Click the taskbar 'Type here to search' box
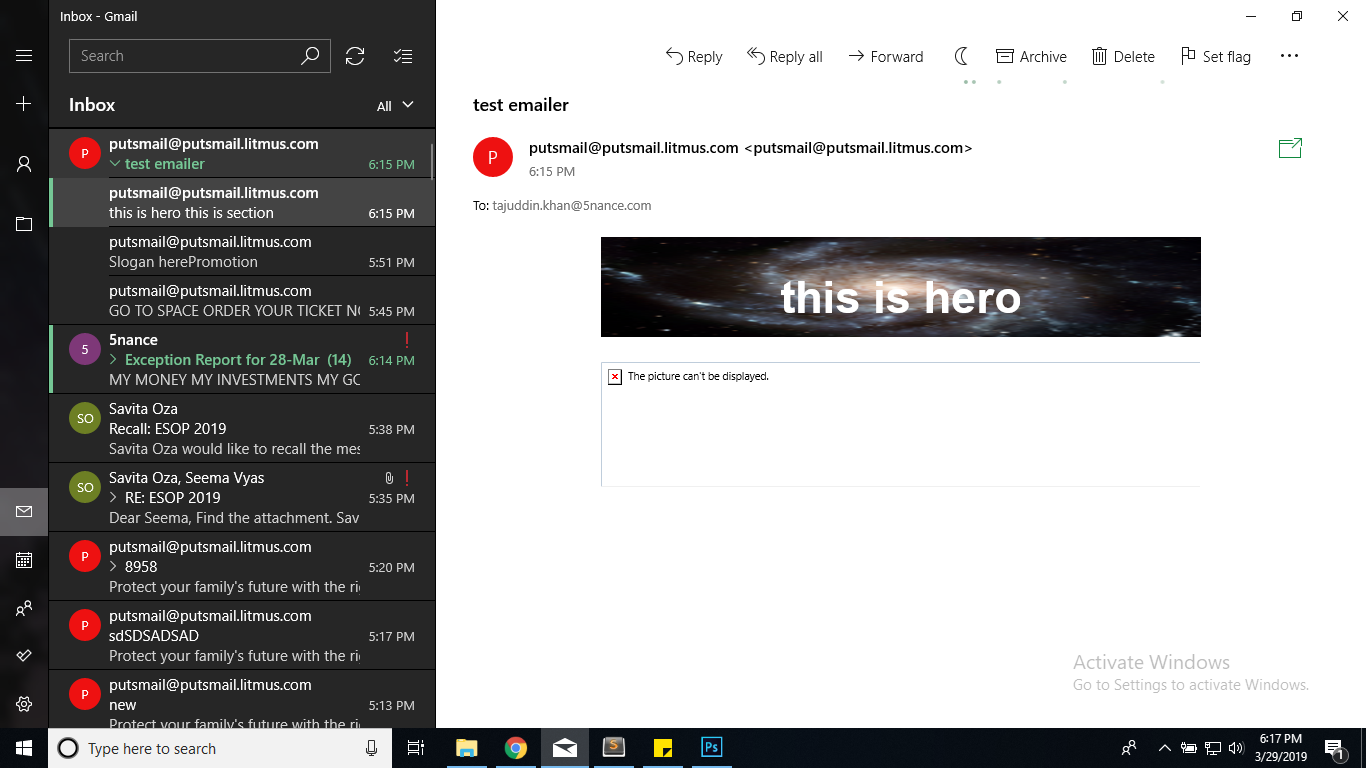Viewport: 1366px width, 768px height. [220, 748]
